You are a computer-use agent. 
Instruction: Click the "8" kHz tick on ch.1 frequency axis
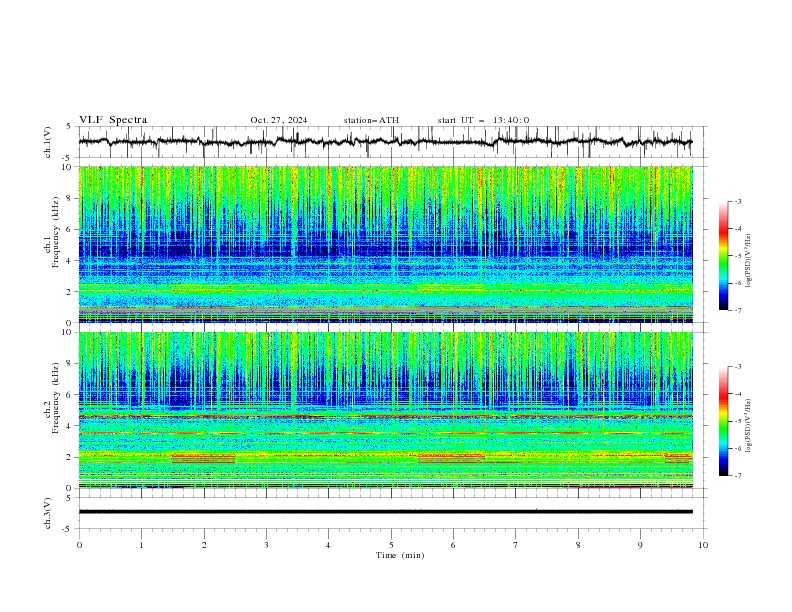(x=71, y=198)
